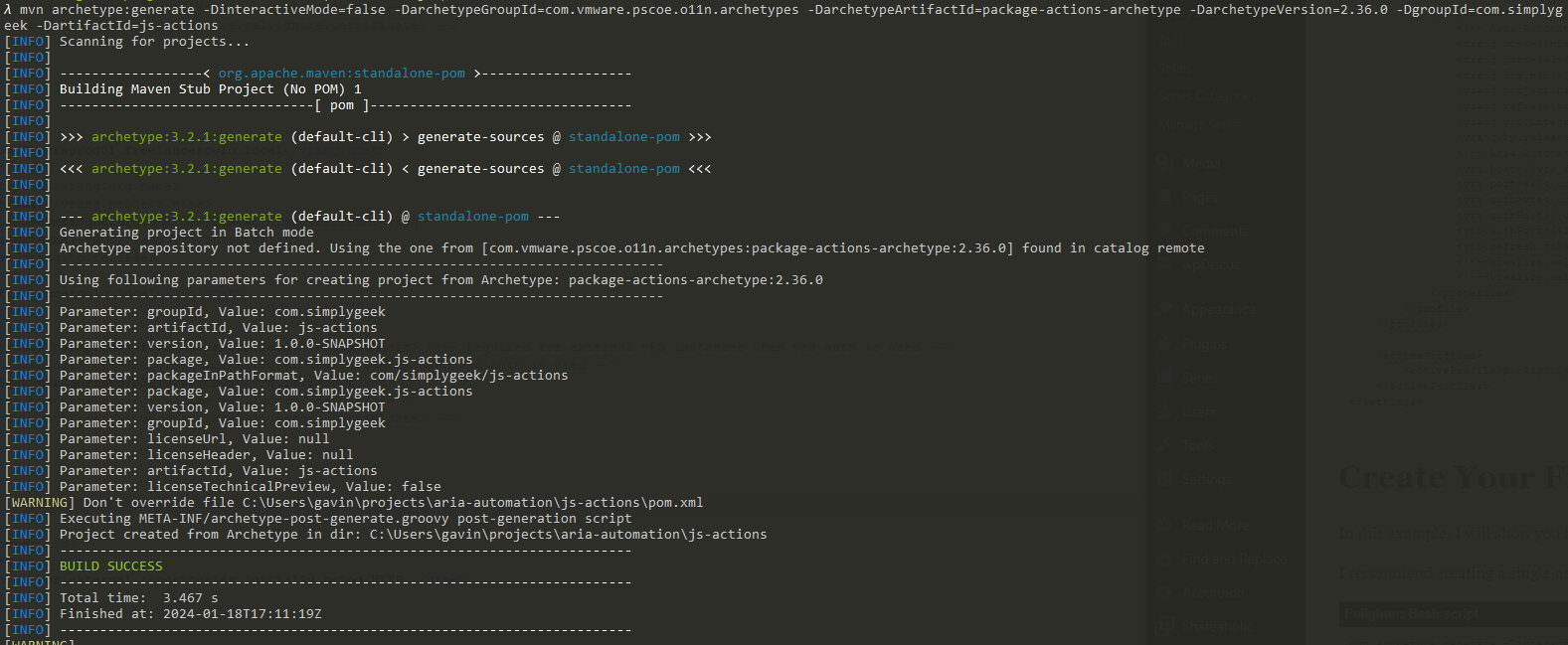Select the wpDiscuz menu item
The image size is (1568, 645).
[x=1211, y=264]
